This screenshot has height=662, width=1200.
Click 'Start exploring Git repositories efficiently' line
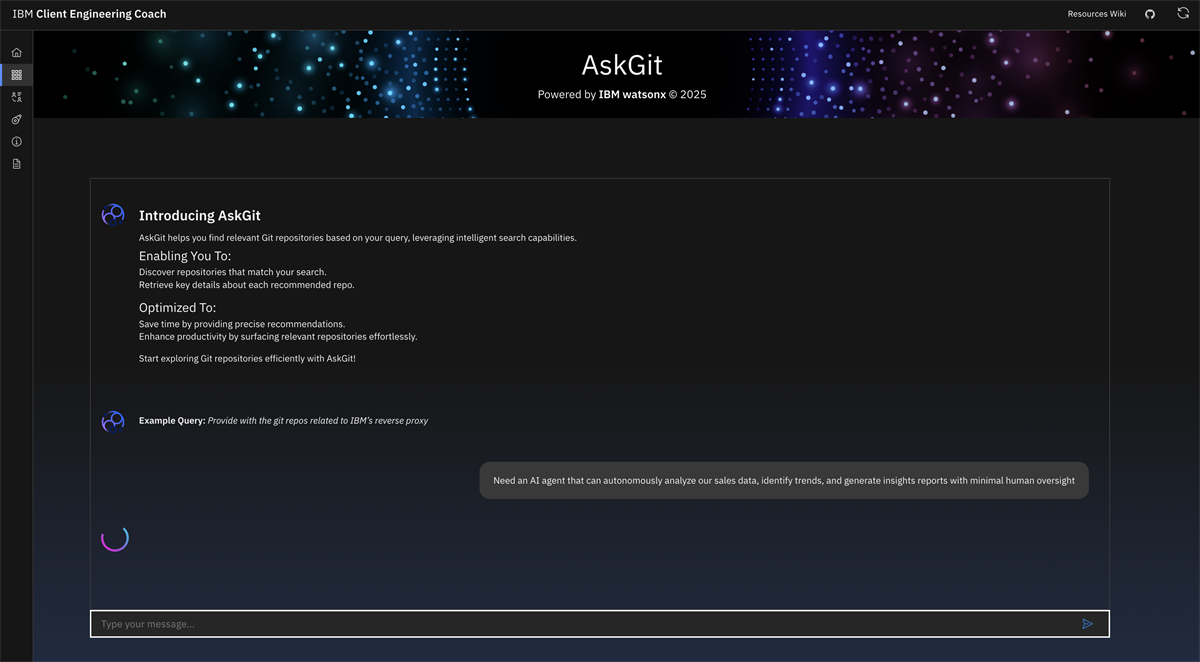pos(247,358)
